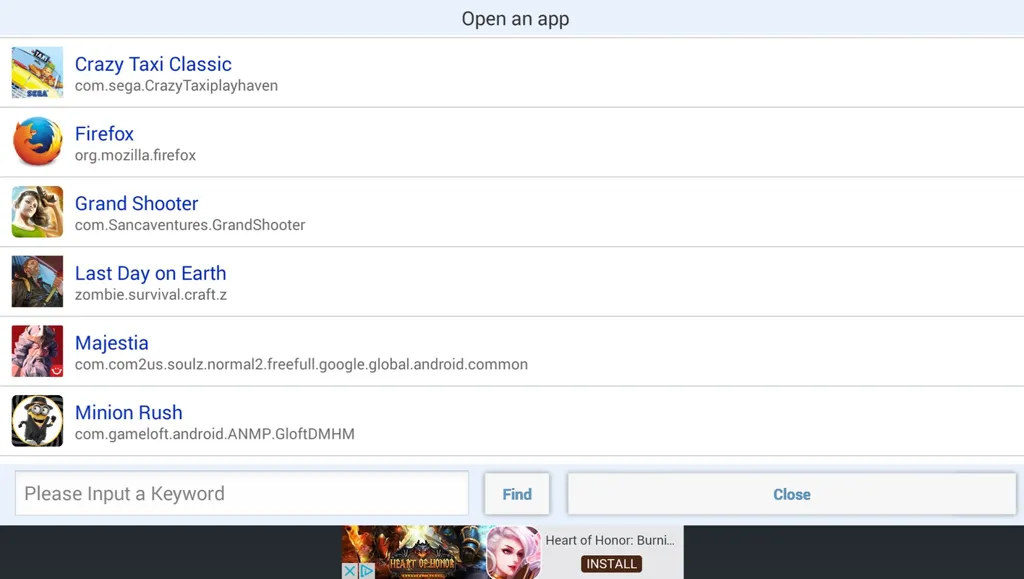This screenshot has height=579, width=1024.
Task: Install Heart of Honor from the ad
Action: 611,564
